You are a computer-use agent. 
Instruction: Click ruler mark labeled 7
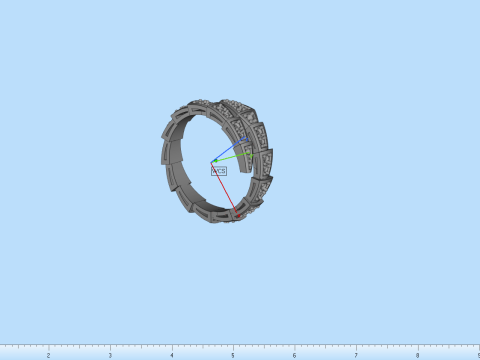(356, 355)
